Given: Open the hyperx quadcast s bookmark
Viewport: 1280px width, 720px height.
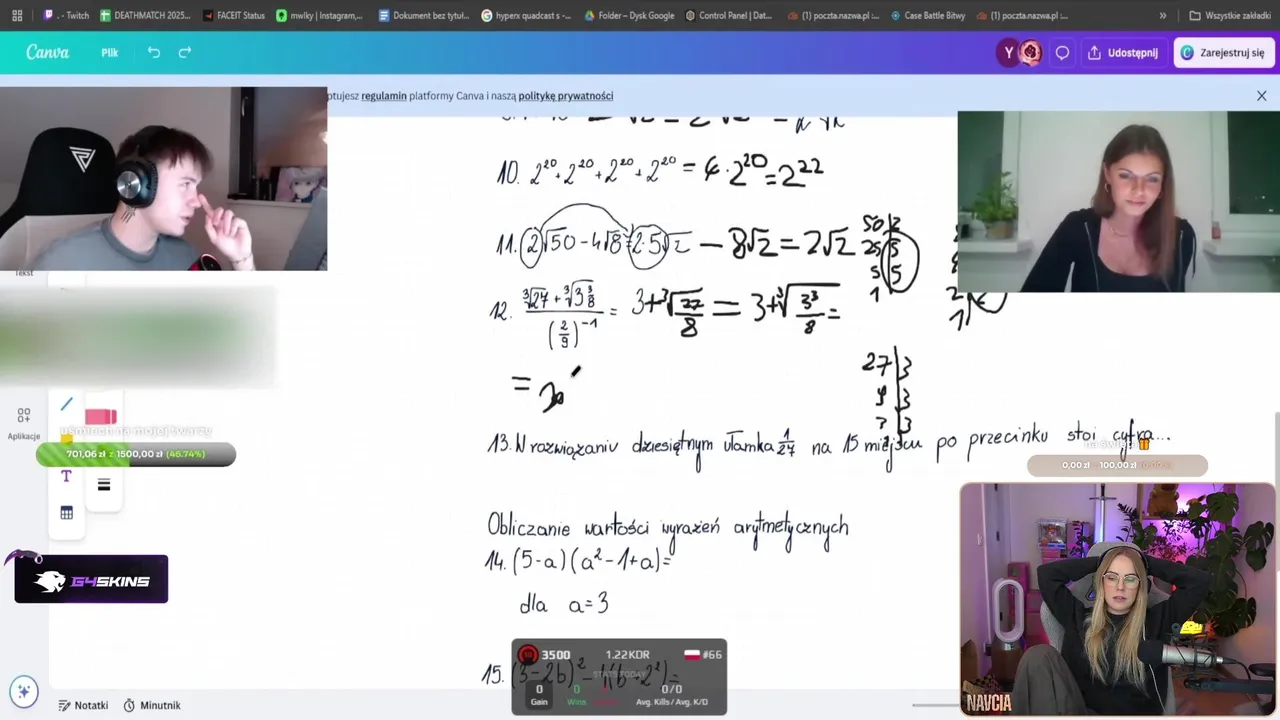Looking at the screenshot, I should (x=526, y=16).
